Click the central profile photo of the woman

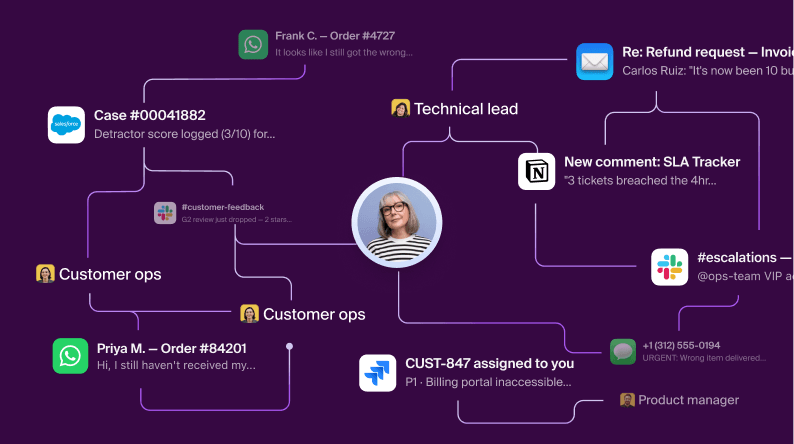pyautogui.click(x=397, y=222)
